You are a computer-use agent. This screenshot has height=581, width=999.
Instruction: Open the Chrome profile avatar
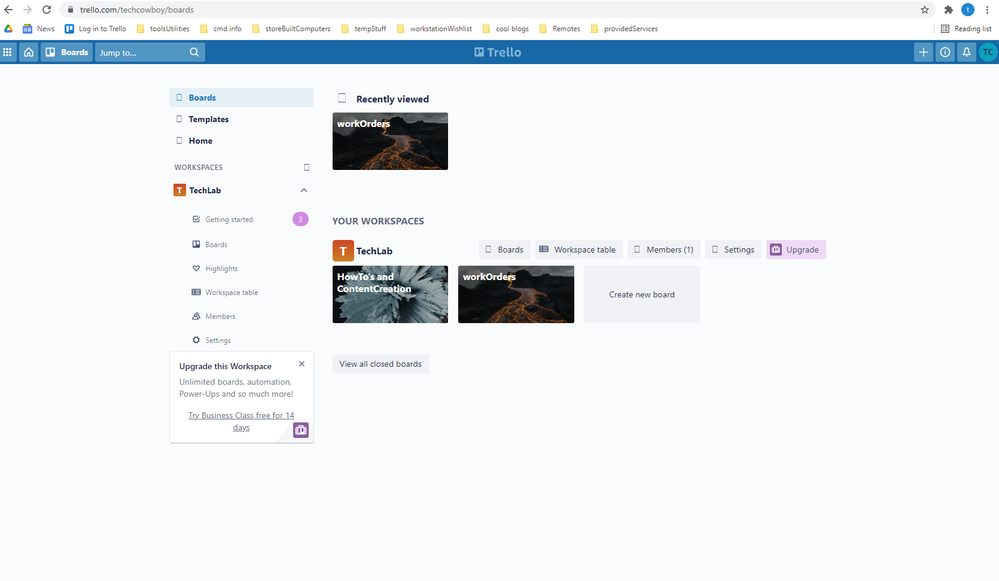[x=968, y=10]
